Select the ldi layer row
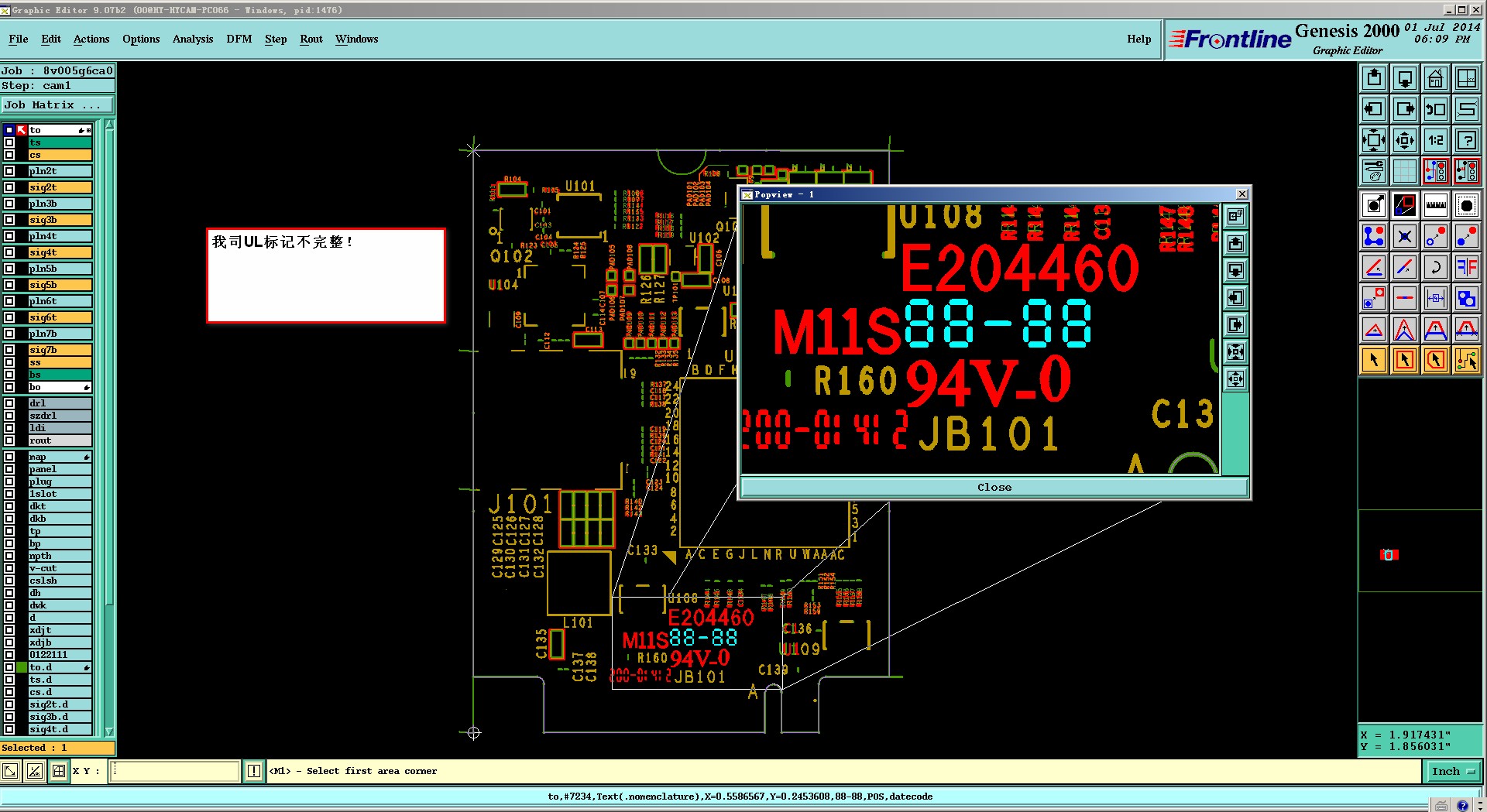Screen dimensions: 1487x812 point(60,428)
